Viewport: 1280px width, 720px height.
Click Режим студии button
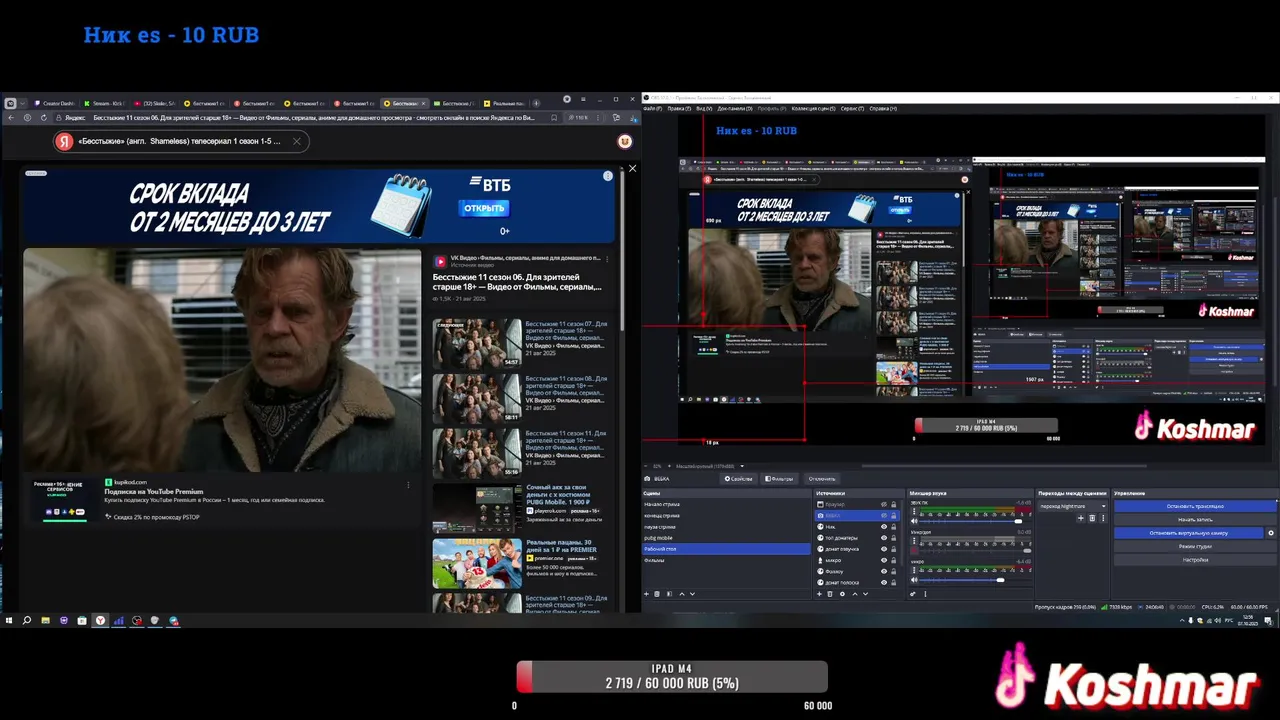(x=1195, y=546)
